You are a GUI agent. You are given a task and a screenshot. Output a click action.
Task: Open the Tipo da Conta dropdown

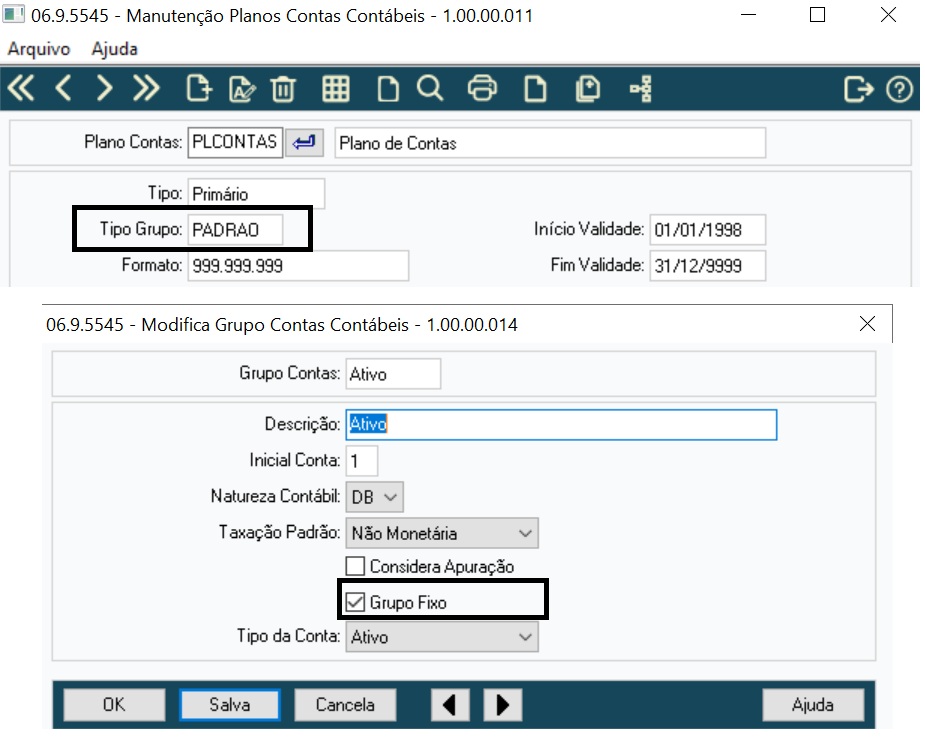(x=442, y=637)
